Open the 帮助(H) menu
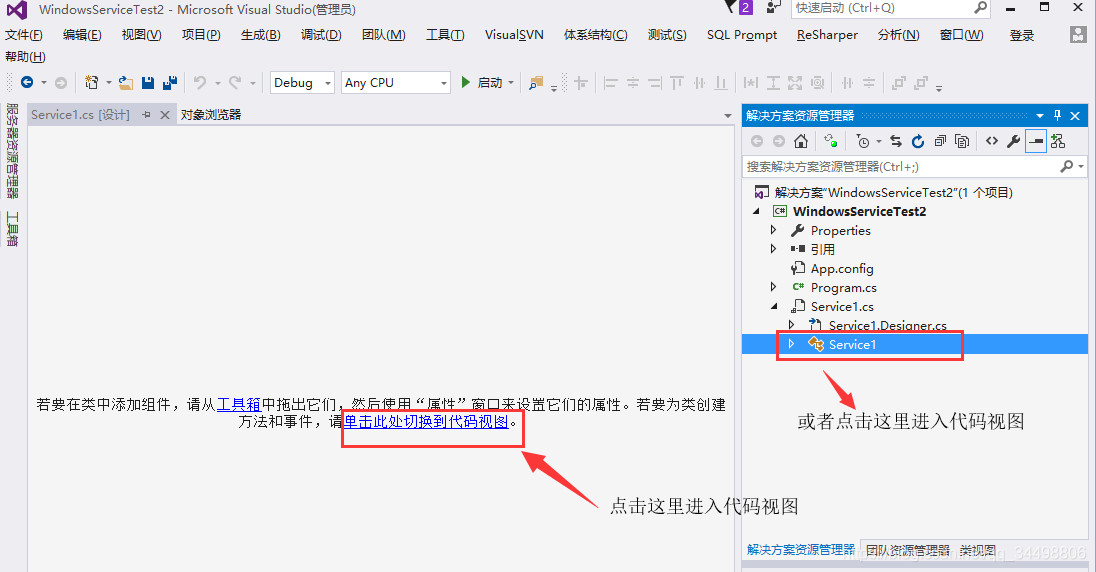1096x572 pixels. point(25,57)
